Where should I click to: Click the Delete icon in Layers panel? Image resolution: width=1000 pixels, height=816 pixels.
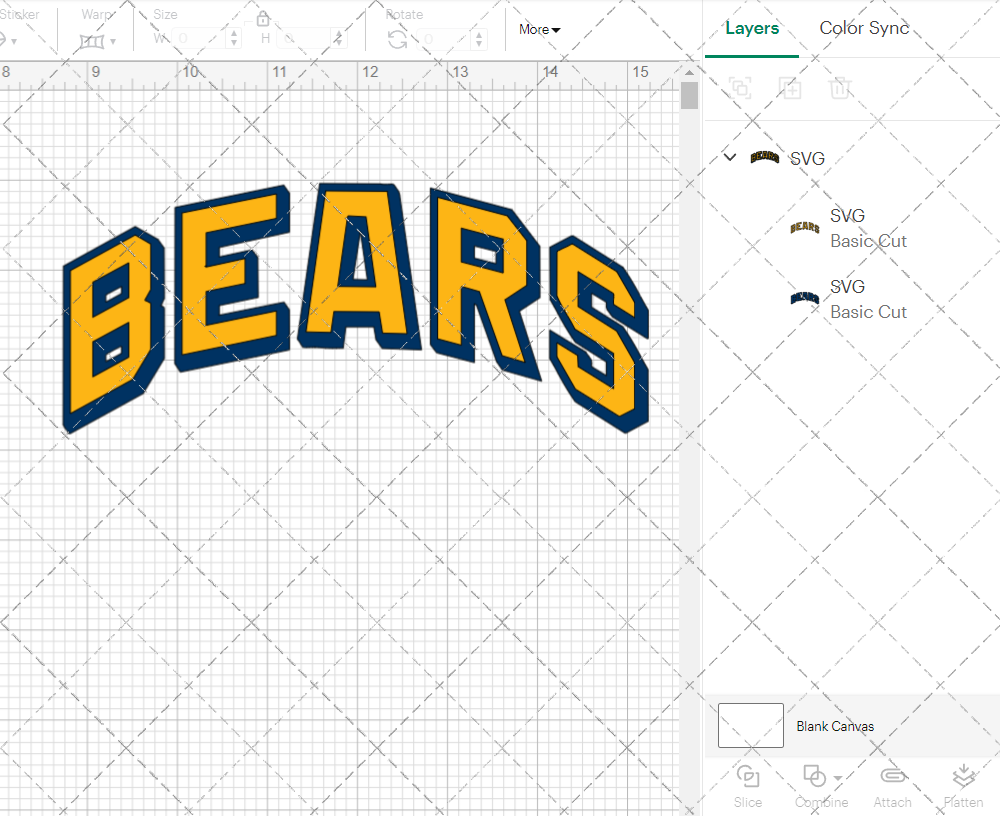click(841, 88)
